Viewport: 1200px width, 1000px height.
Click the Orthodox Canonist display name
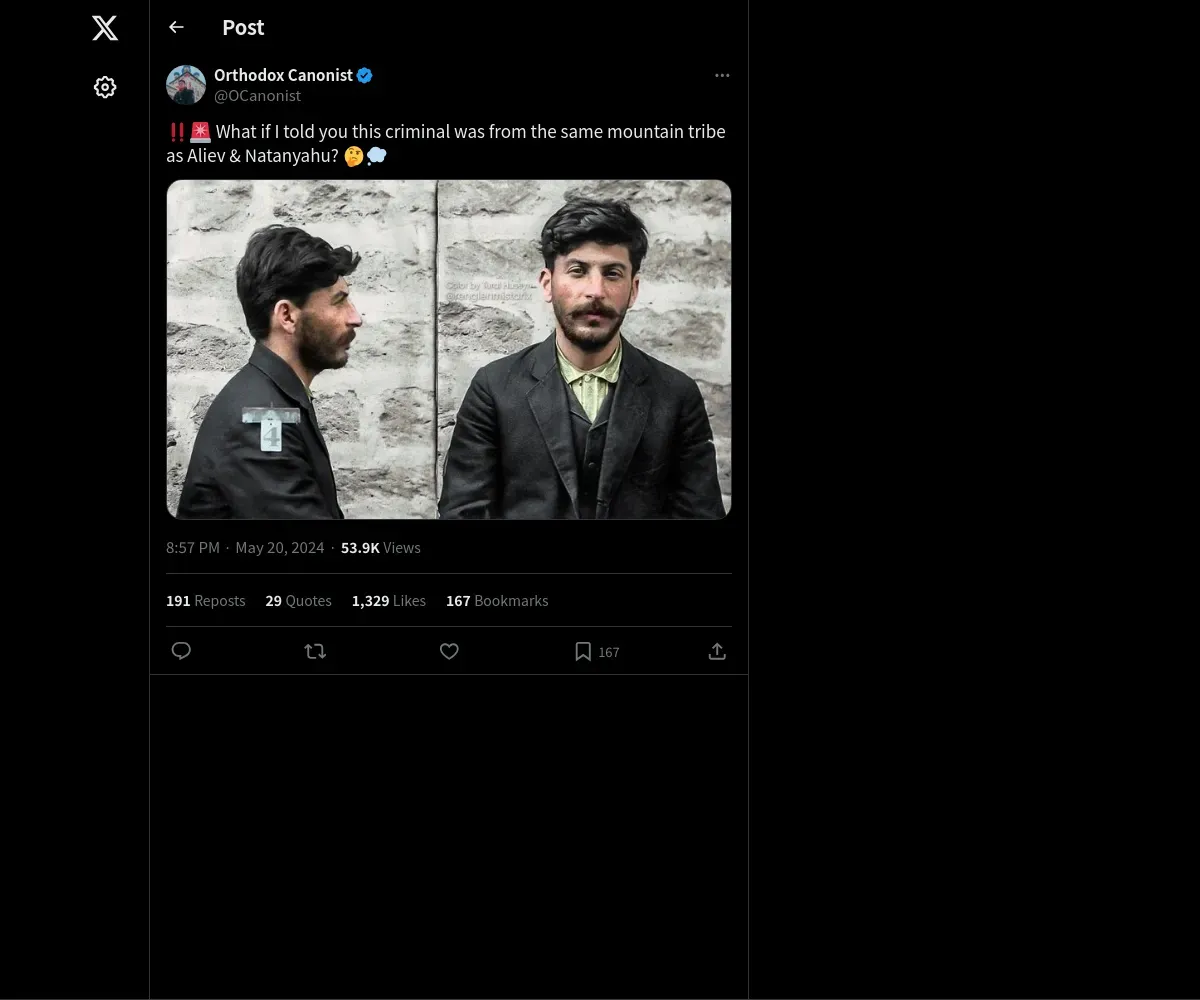pyautogui.click(x=283, y=75)
